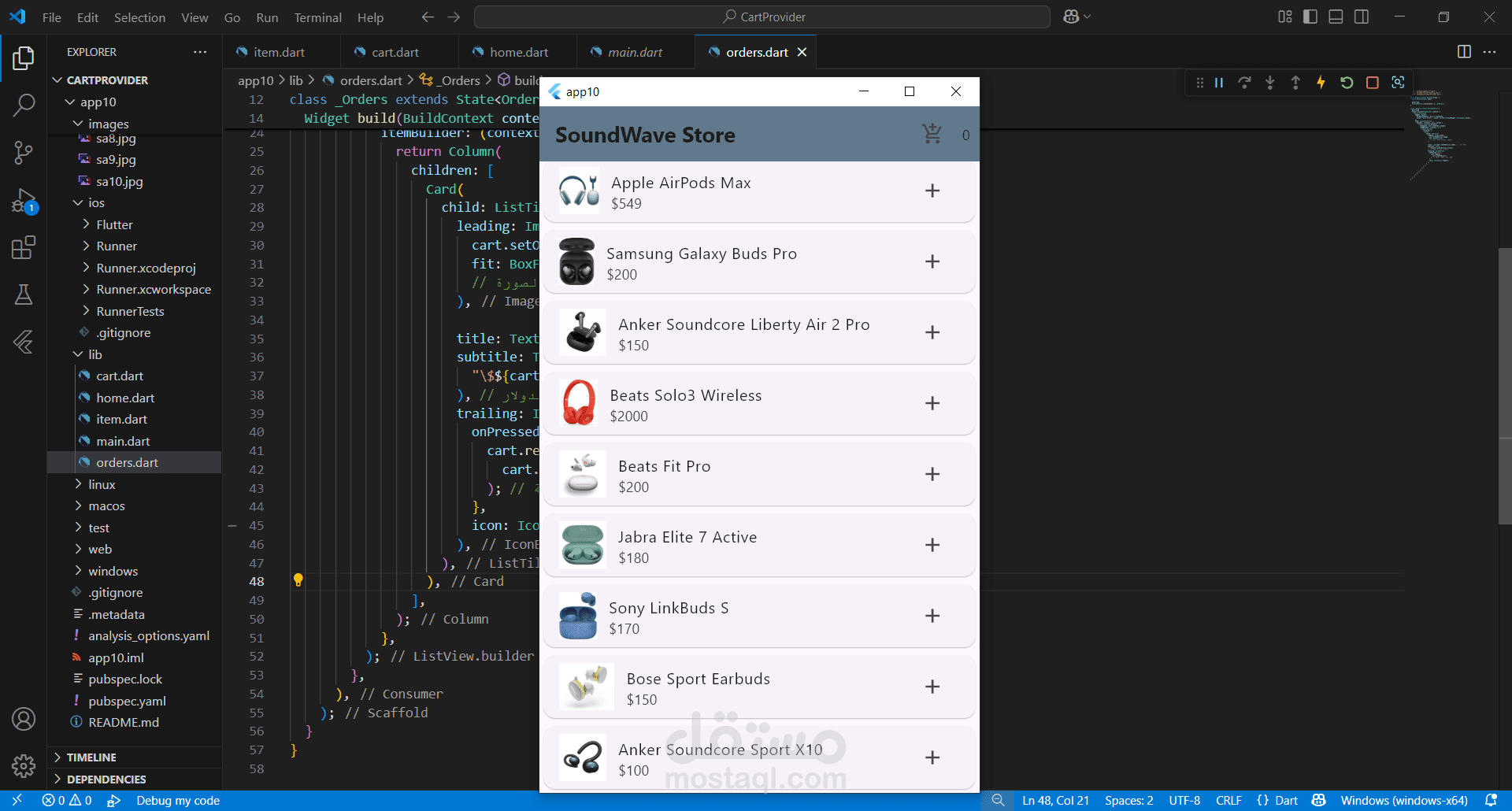Open the Extensions view
The height and width of the screenshot is (811, 1512).
(24, 248)
